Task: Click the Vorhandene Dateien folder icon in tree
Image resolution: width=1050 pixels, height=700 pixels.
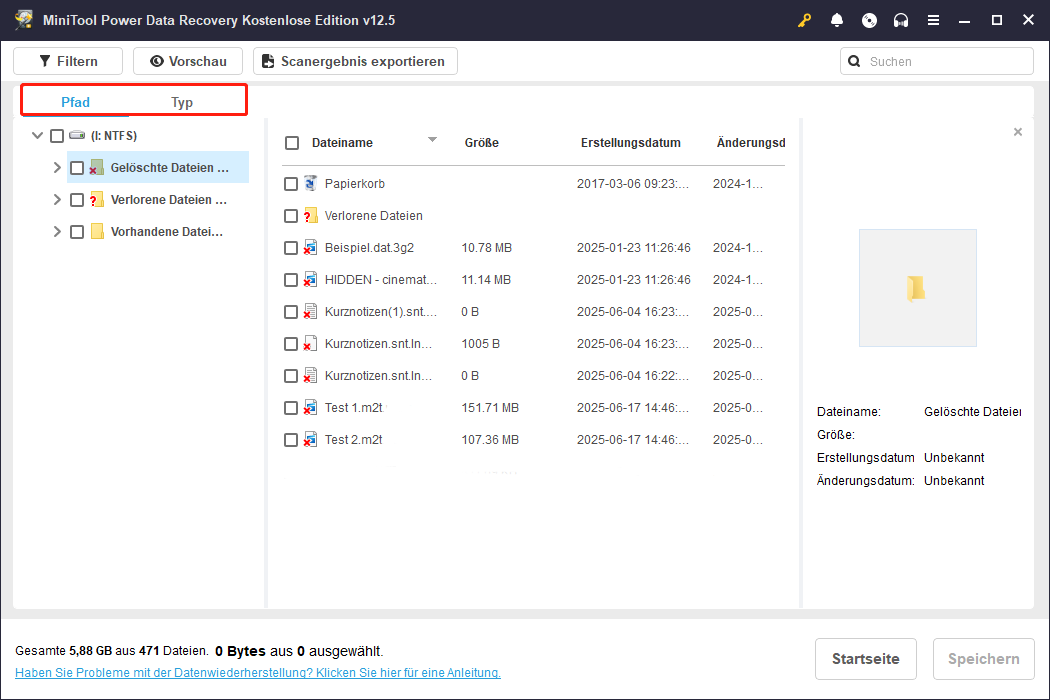Action: 97,232
